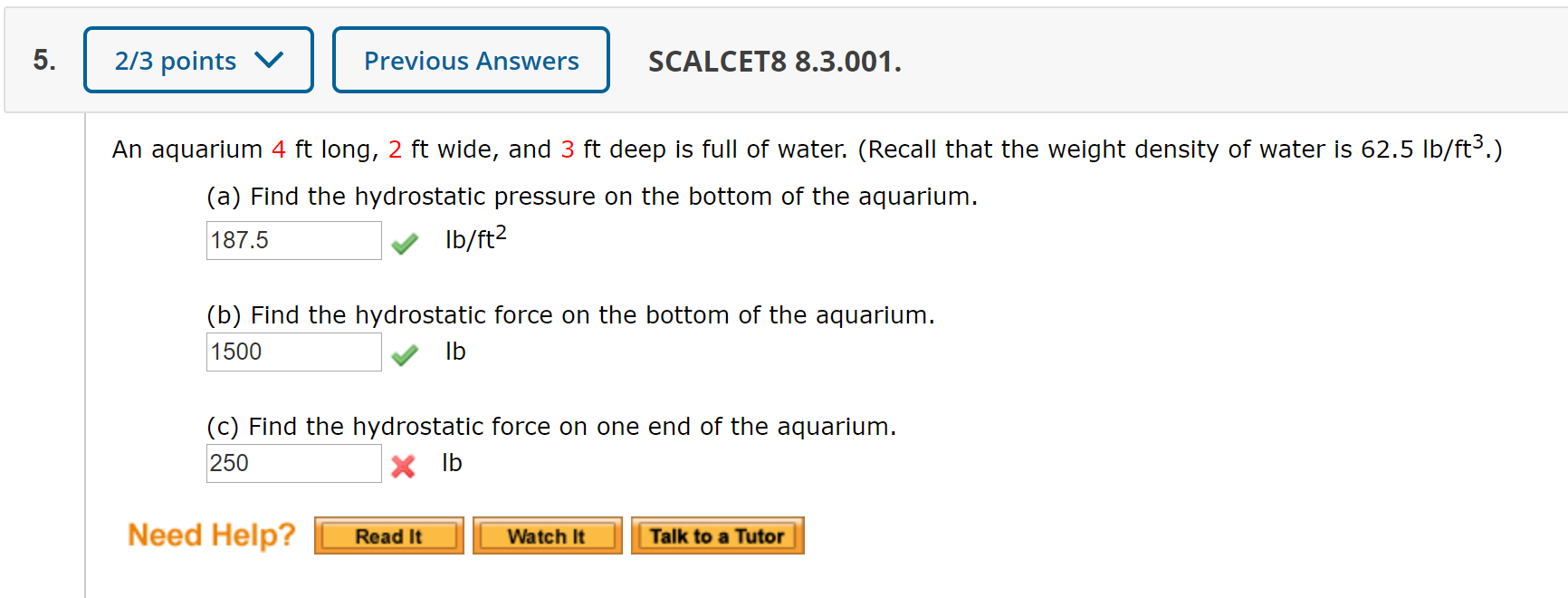
Task: Click the Read It help icon button
Action: (388, 535)
